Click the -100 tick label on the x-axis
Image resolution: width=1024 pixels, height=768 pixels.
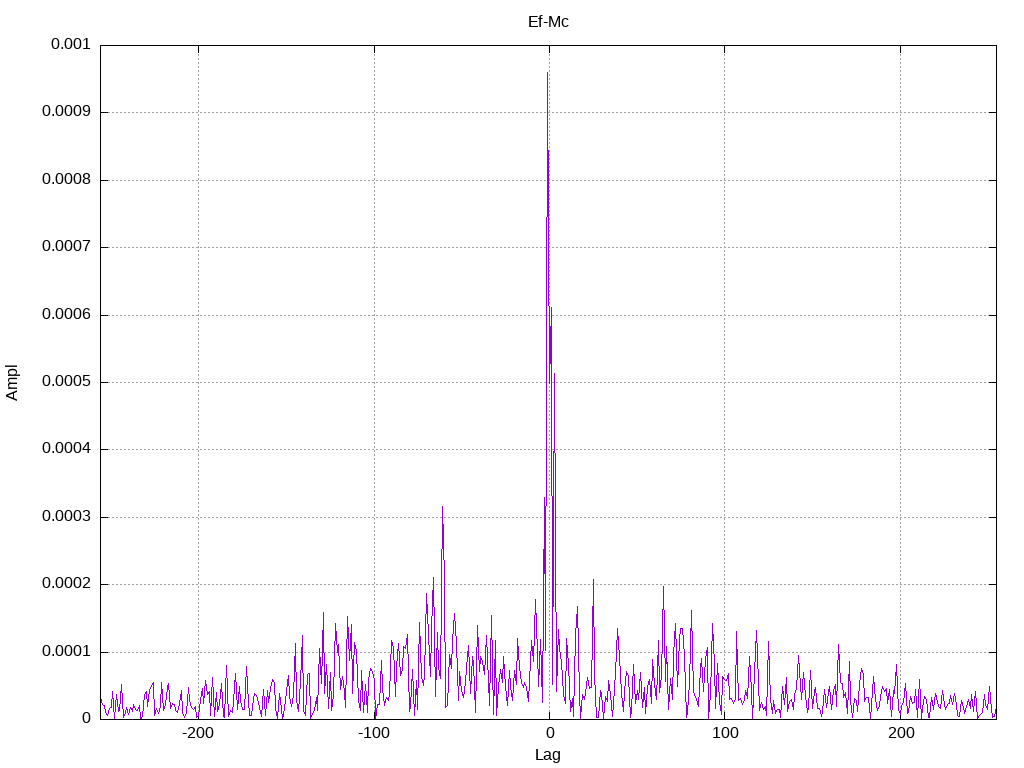point(374,733)
